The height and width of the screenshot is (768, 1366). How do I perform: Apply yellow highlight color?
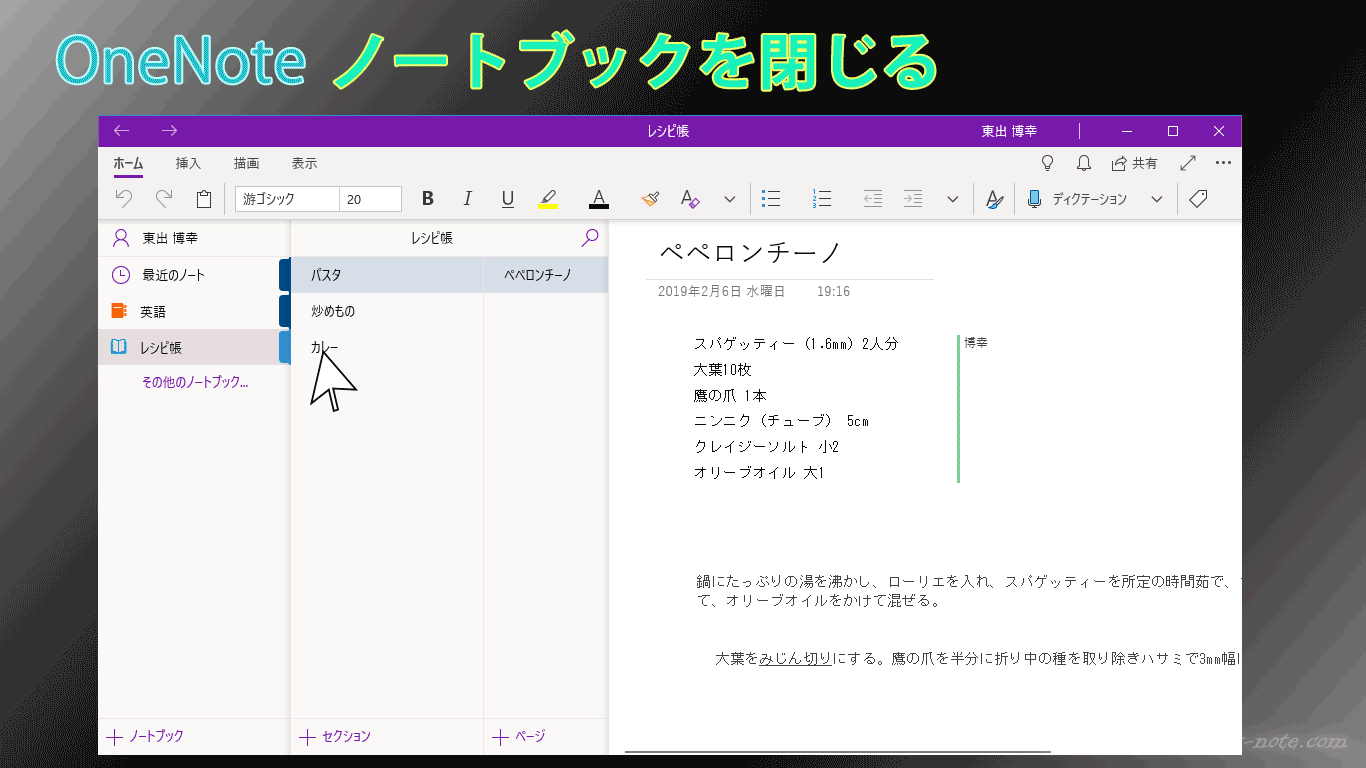pyautogui.click(x=548, y=199)
